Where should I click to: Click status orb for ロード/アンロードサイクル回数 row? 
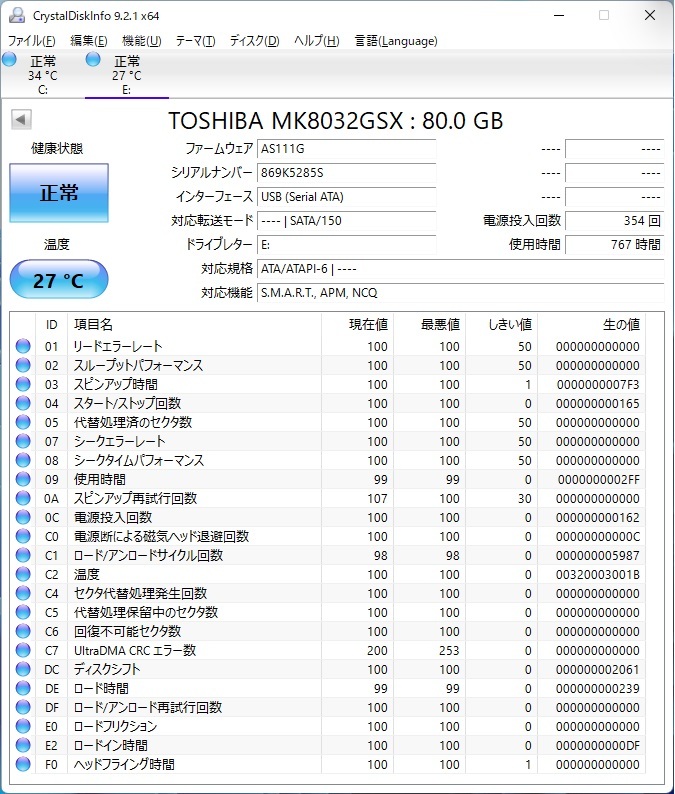pyautogui.click(x=23, y=554)
